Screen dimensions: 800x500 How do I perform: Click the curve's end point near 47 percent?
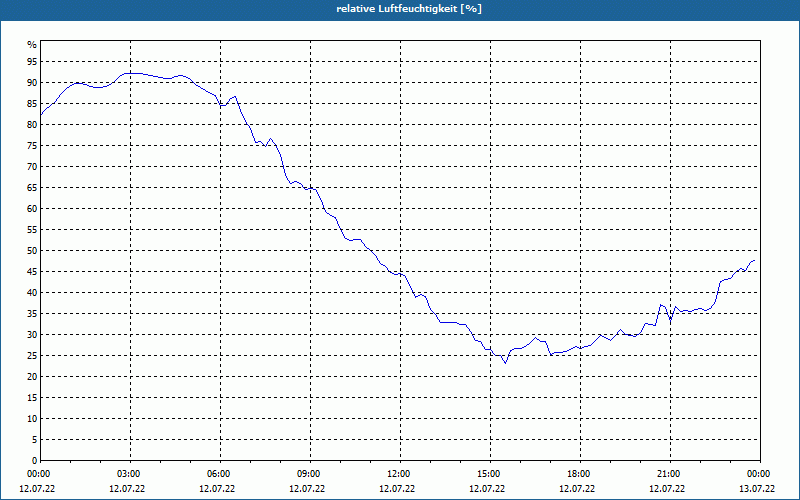[754, 261]
